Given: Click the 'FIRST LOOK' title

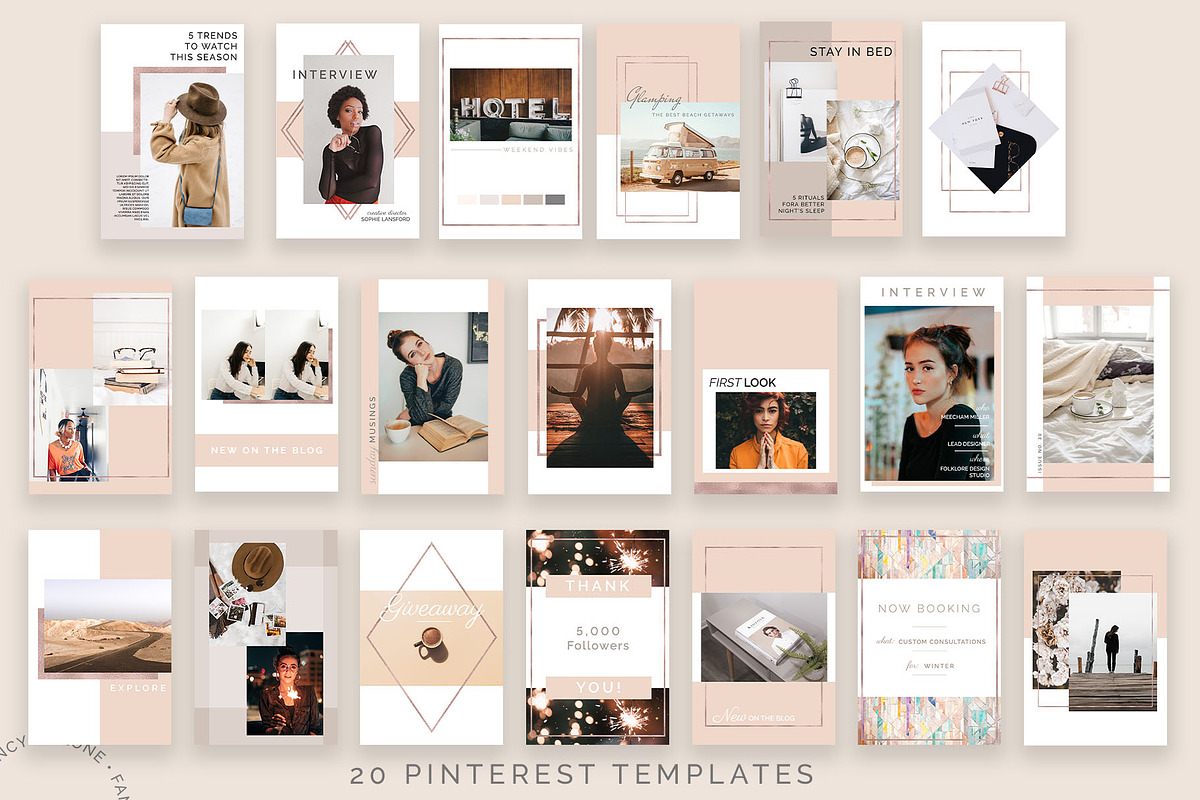Looking at the screenshot, I should point(742,382).
